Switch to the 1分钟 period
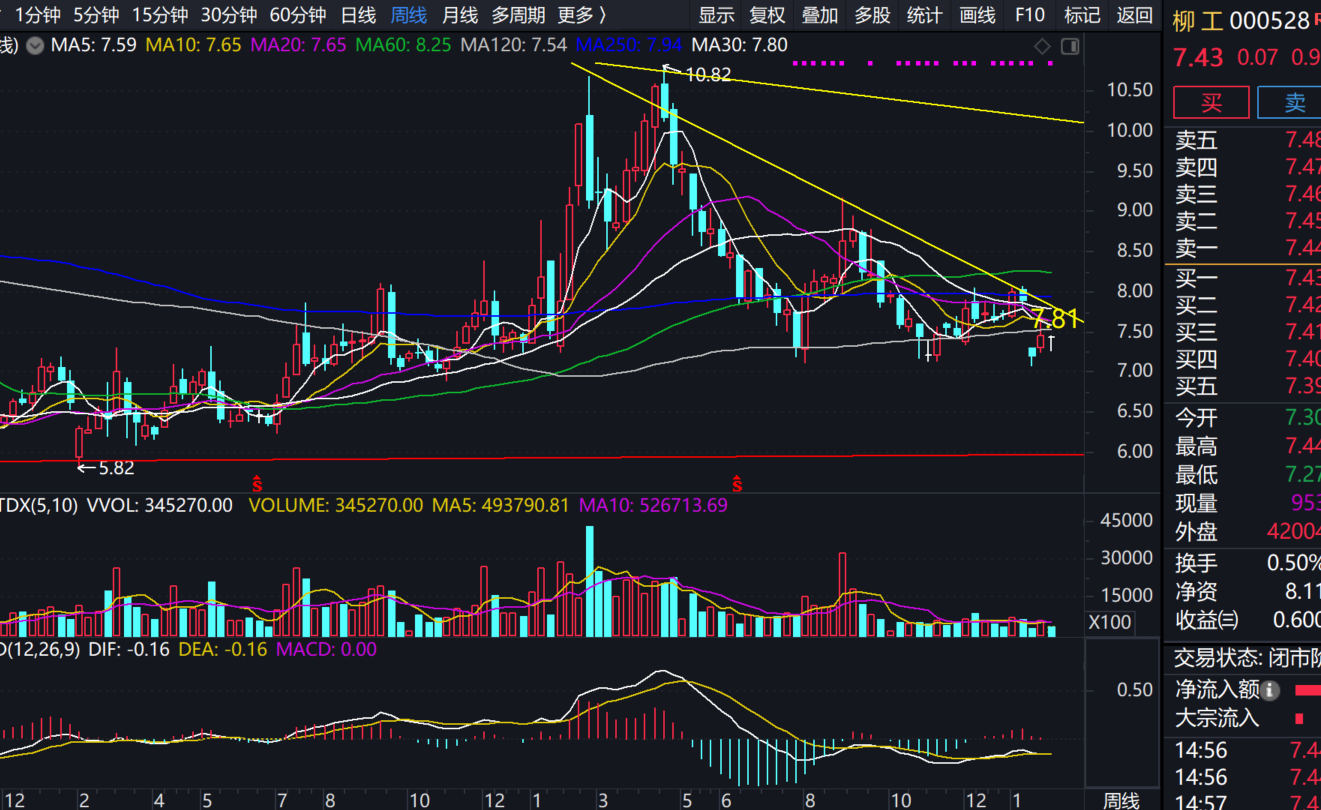 38,15
